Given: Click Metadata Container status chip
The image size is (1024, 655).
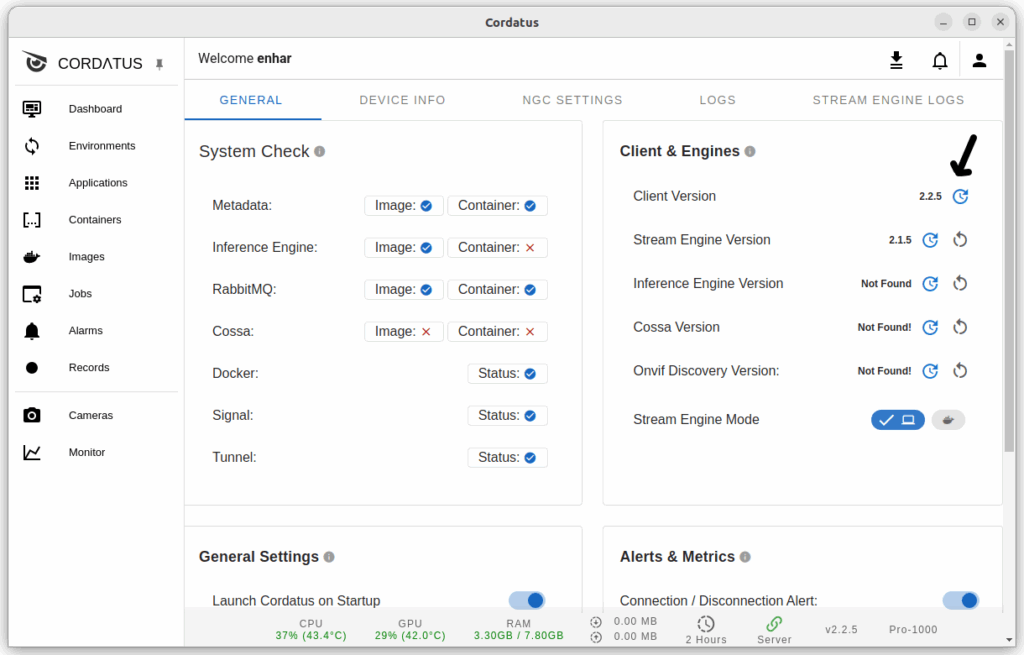Looking at the screenshot, I should 498,206.
